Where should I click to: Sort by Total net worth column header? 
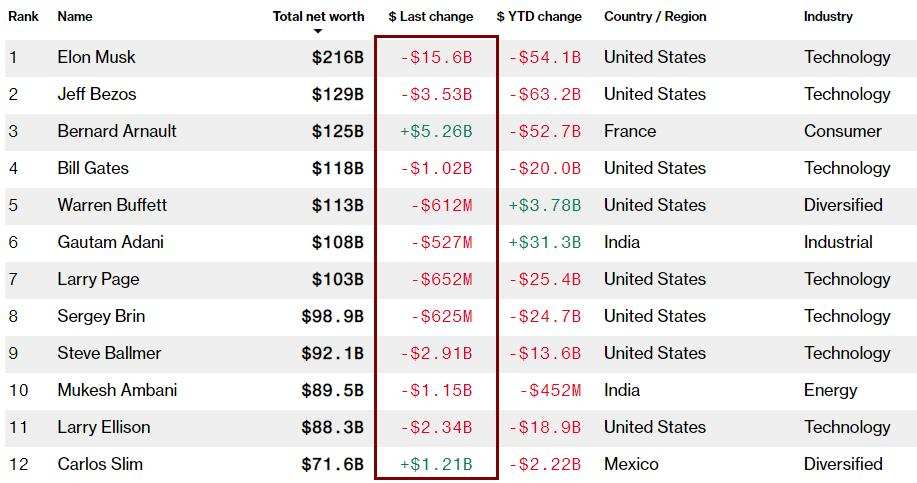pos(318,16)
